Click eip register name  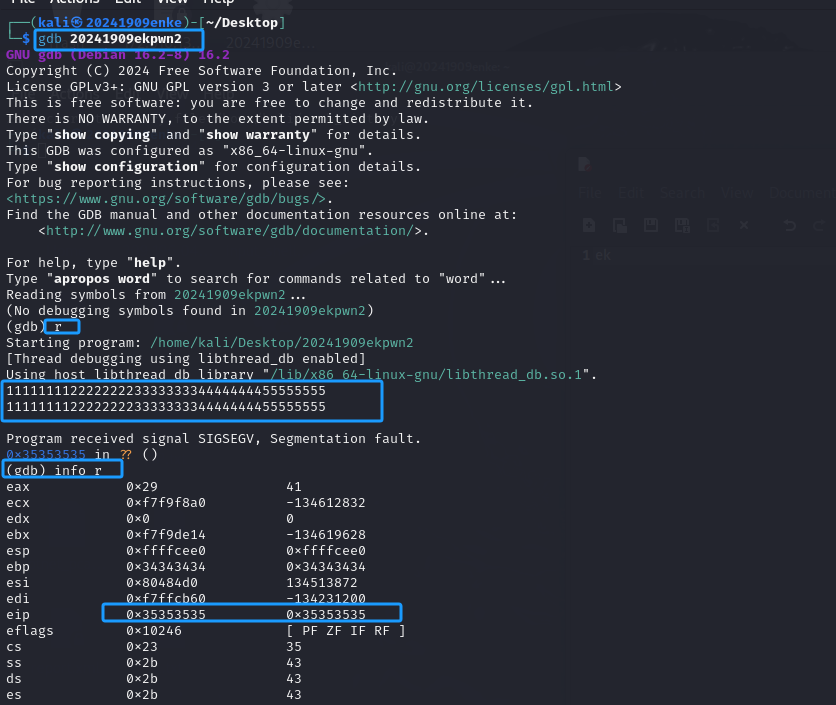(x=18, y=614)
